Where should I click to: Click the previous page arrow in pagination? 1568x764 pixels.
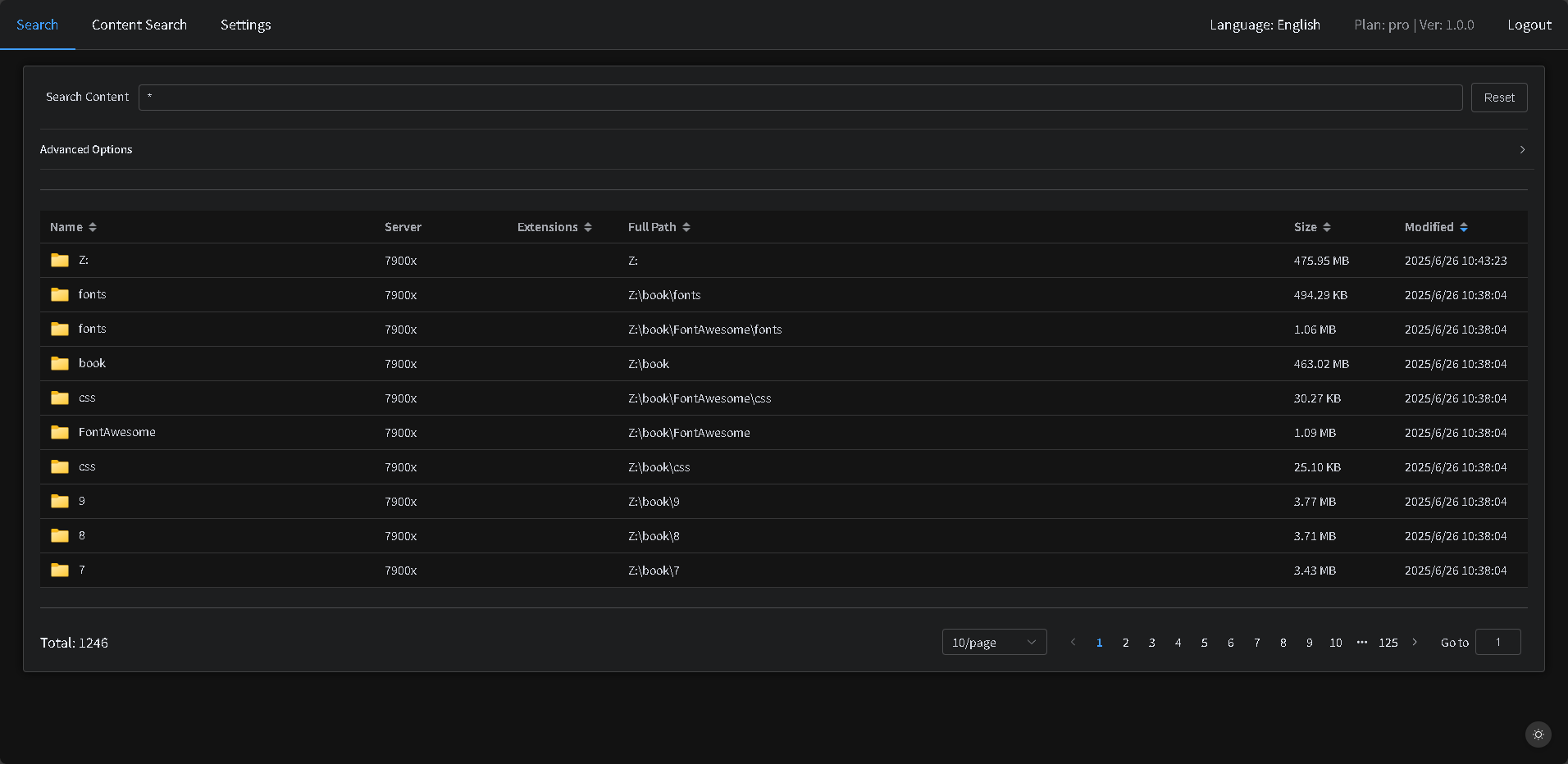tap(1073, 643)
